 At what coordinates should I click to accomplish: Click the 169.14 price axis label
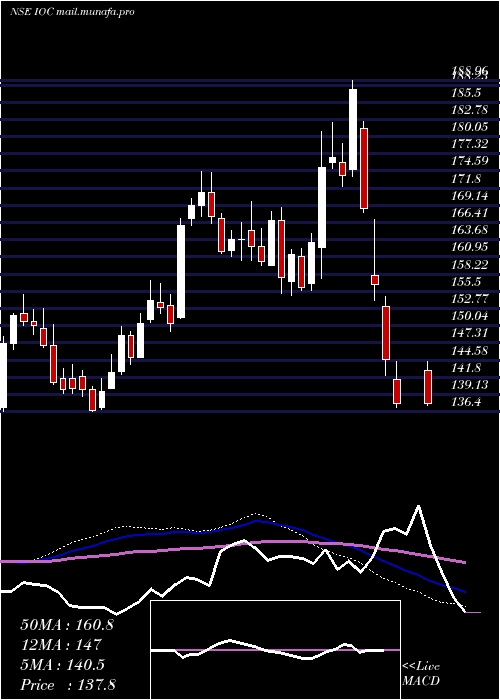[x=469, y=196]
